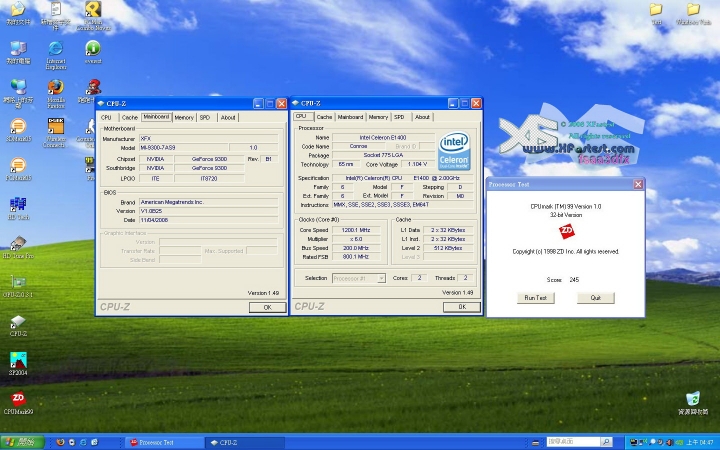Open My Computer desktop icon
720x450 pixels.
(18, 52)
